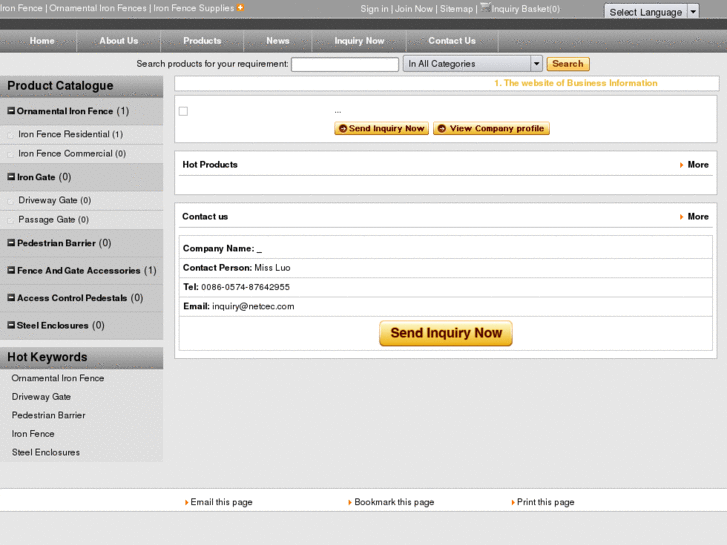Open the Products menu tab
Image resolution: width=727 pixels, height=545 pixels.
(x=202, y=41)
